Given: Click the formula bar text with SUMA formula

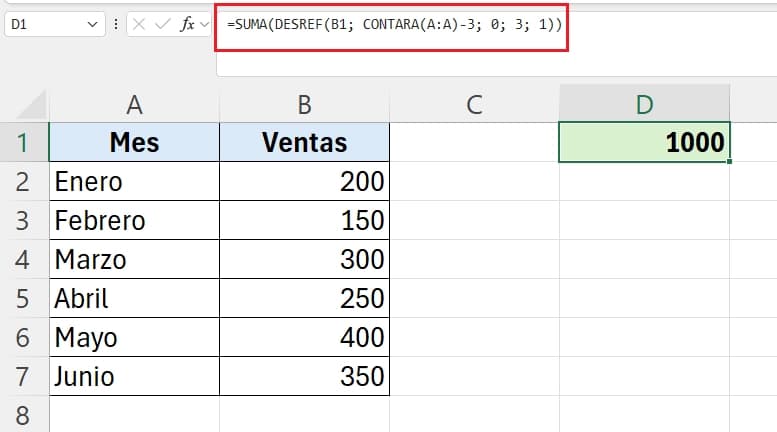Looking at the screenshot, I should click(394, 24).
